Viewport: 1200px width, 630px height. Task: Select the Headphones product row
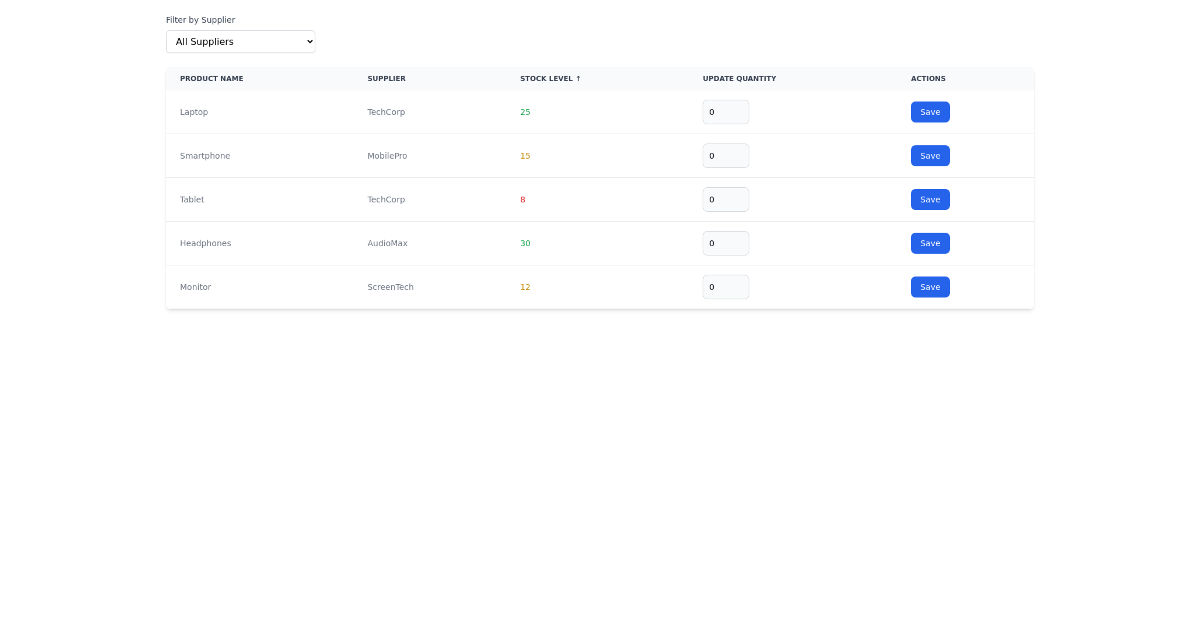[x=205, y=243]
